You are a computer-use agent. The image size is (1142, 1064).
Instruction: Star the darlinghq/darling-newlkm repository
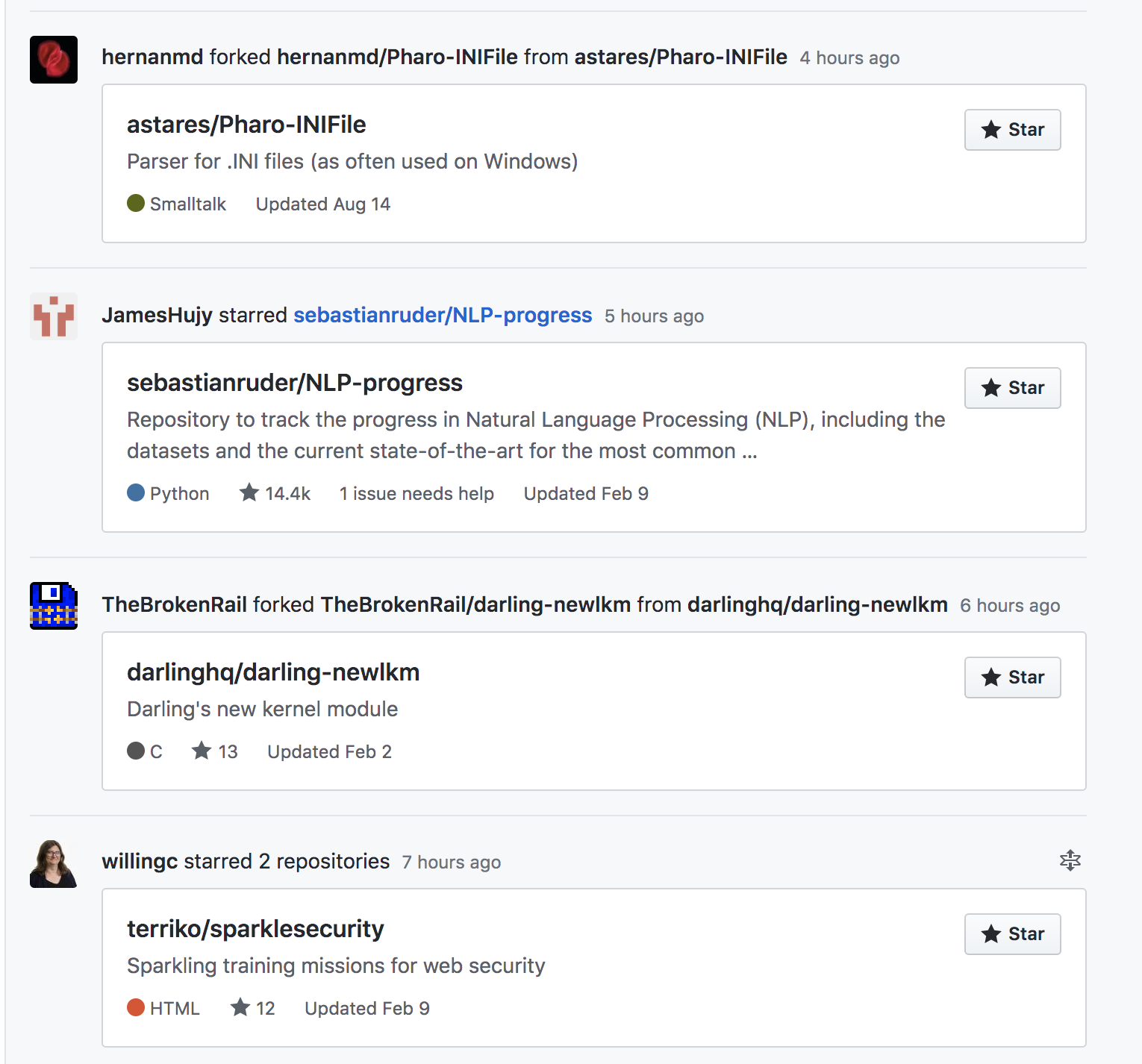(1012, 677)
